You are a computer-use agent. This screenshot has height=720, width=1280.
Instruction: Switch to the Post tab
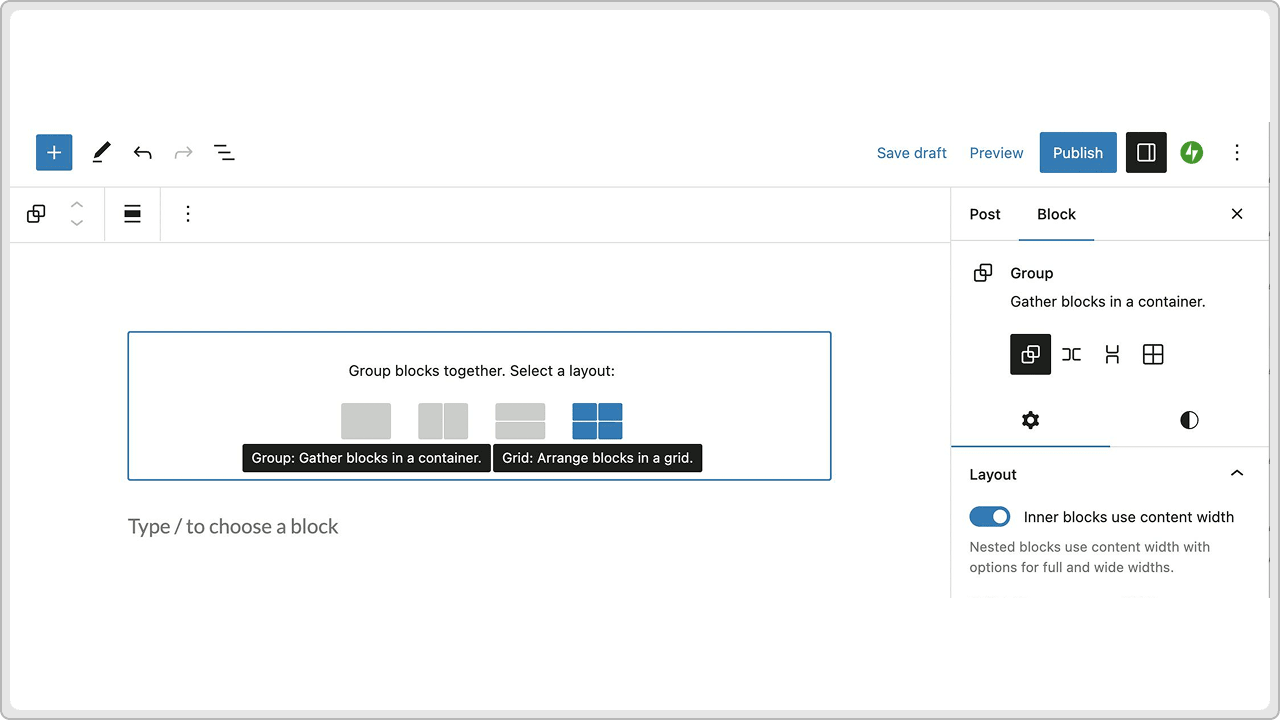(x=985, y=214)
